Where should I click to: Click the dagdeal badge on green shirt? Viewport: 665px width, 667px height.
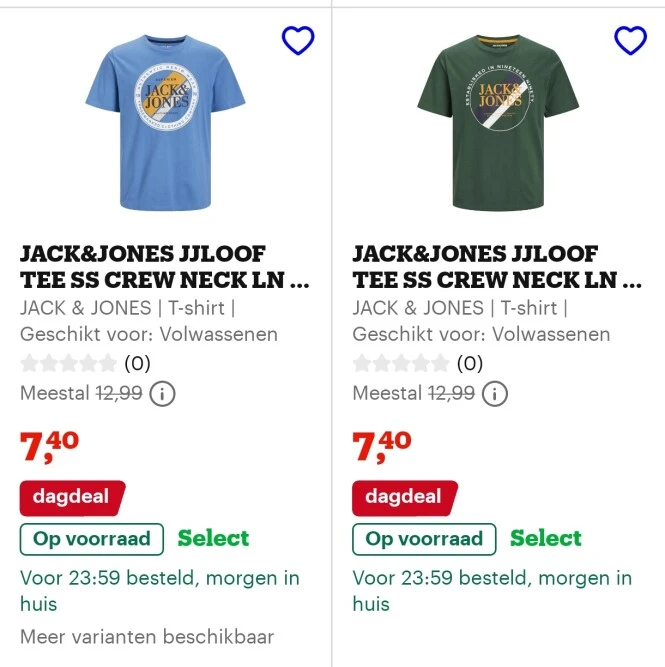click(x=403, y=497)
